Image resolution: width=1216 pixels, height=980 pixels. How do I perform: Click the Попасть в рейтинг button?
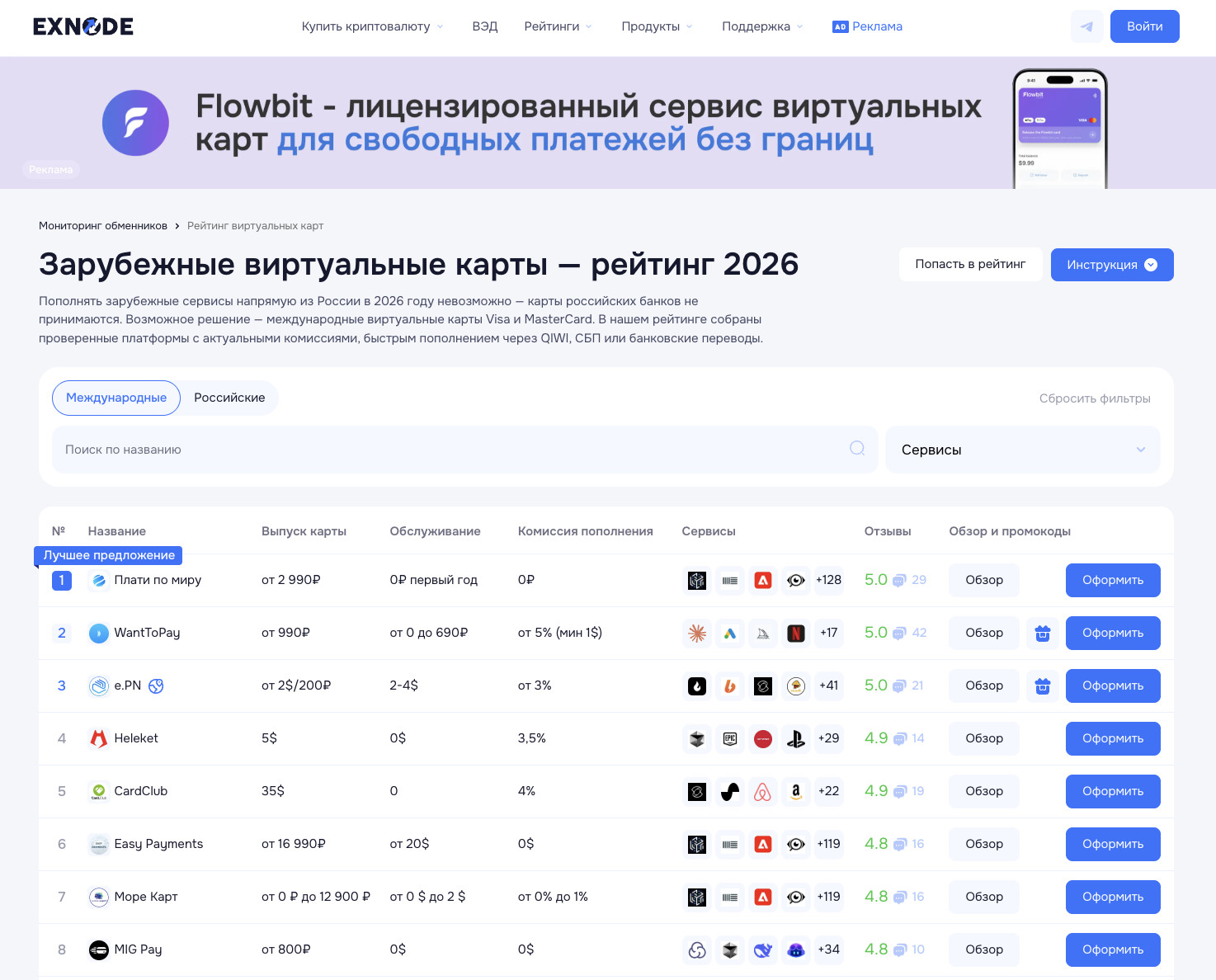pos(970,264)
